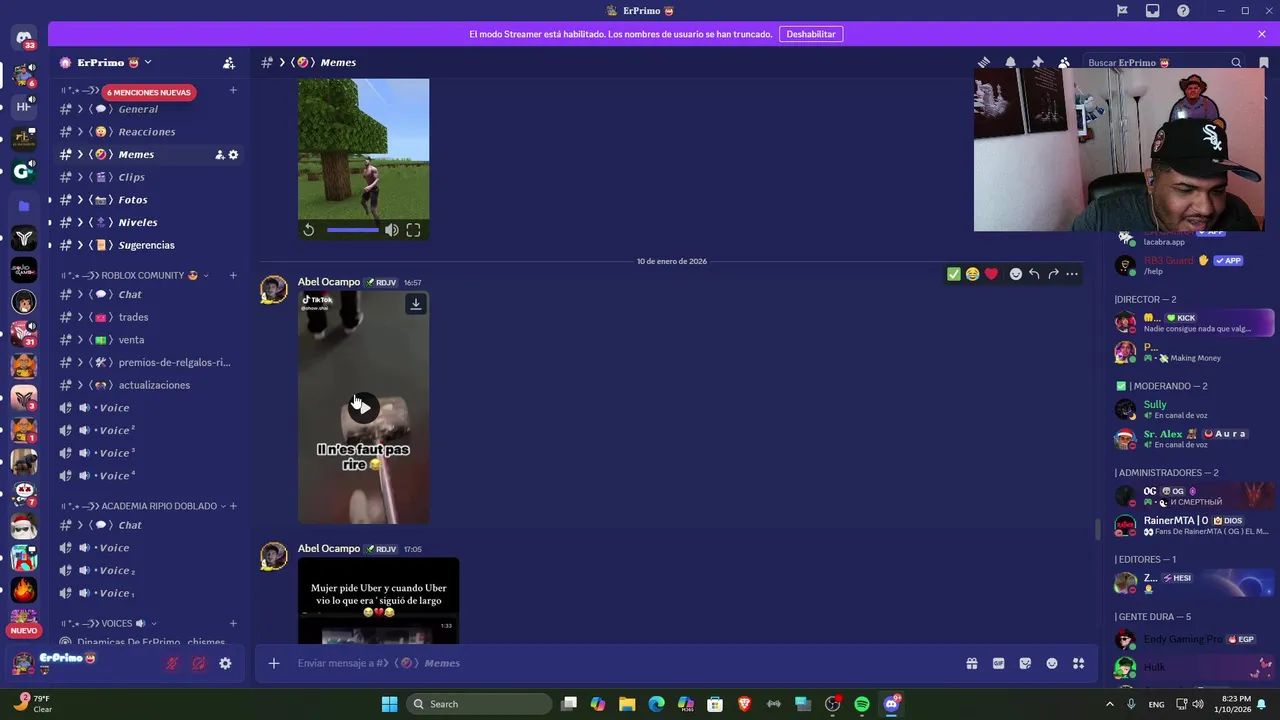React with the green check mark emoji

(x=953, y=274)
